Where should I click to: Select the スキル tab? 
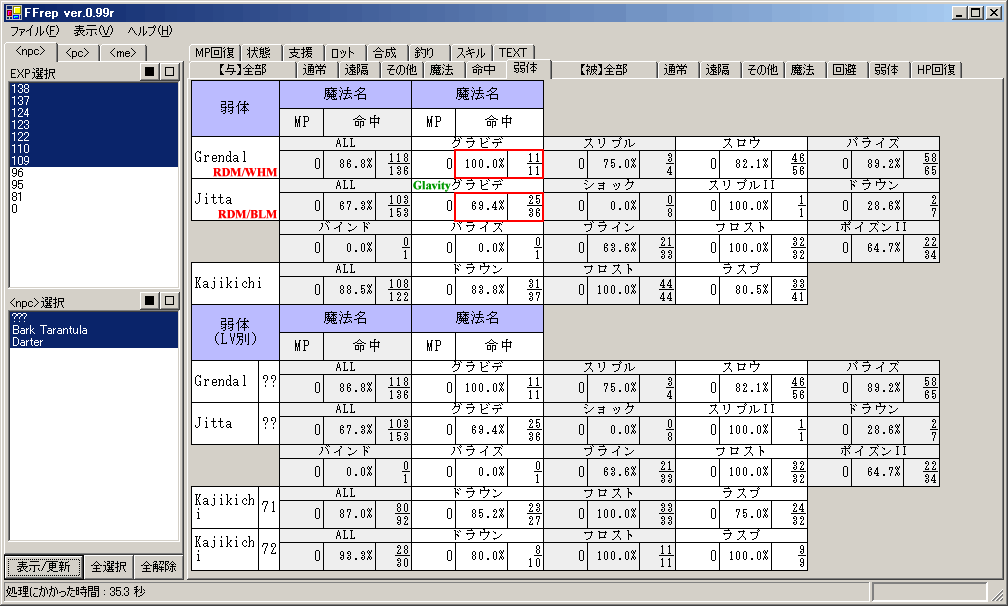pos(470,53)
